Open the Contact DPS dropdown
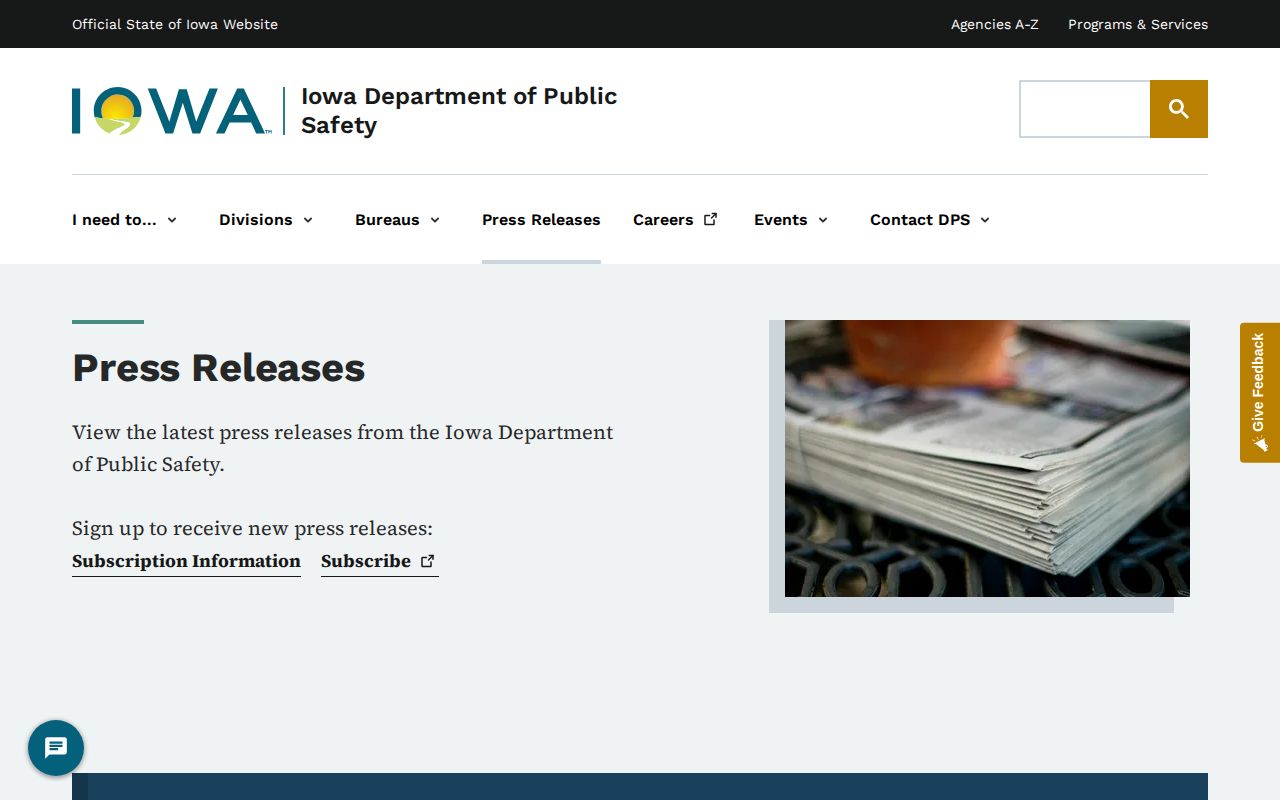The image size is (1280, 800). click(930, 220)
